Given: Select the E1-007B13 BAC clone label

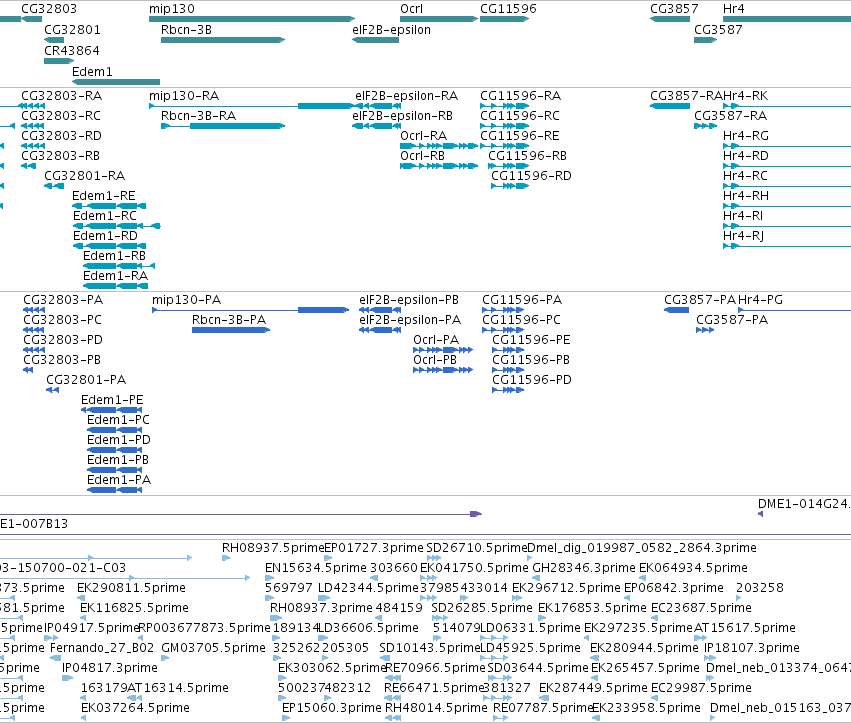Looking at the screenshot, I should (34, 524).
